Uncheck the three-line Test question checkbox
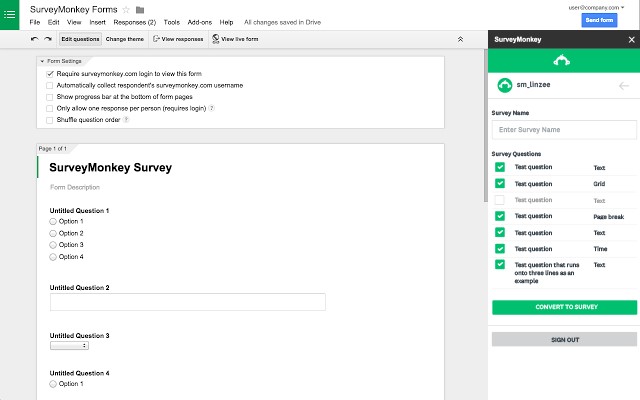The image size is (640, 400). (x=500, y=264)
